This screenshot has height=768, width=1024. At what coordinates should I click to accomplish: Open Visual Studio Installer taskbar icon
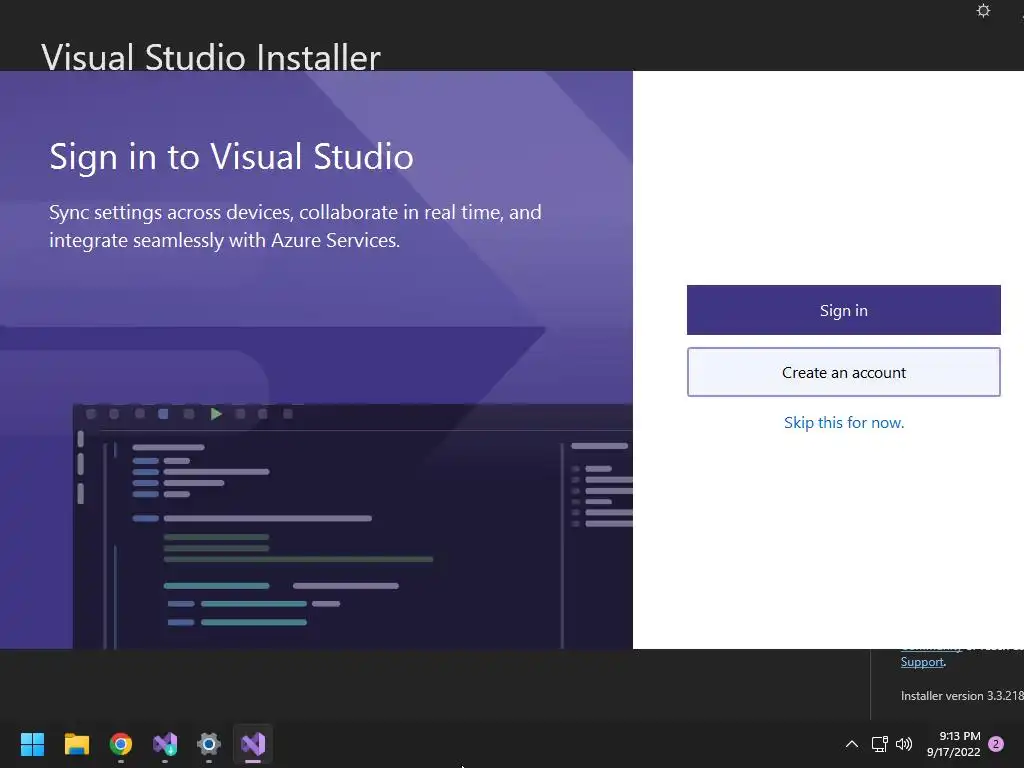165,744
